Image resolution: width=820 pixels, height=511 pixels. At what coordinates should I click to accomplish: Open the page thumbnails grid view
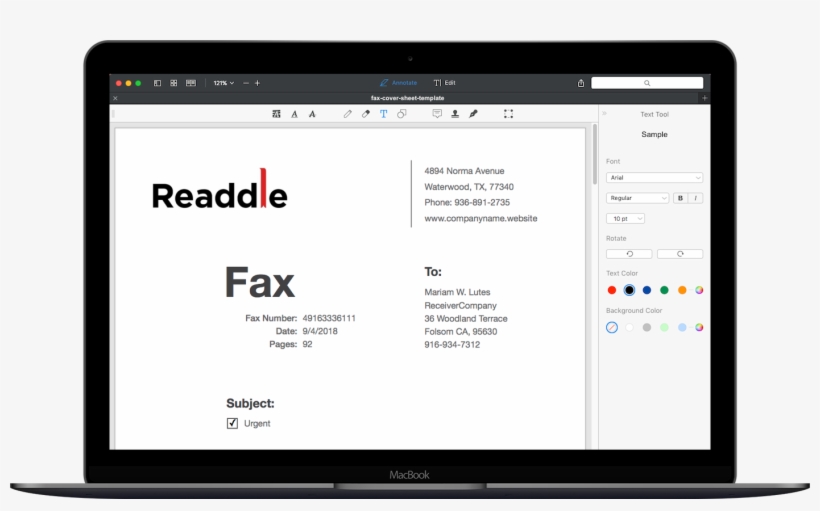click(174, 83)
